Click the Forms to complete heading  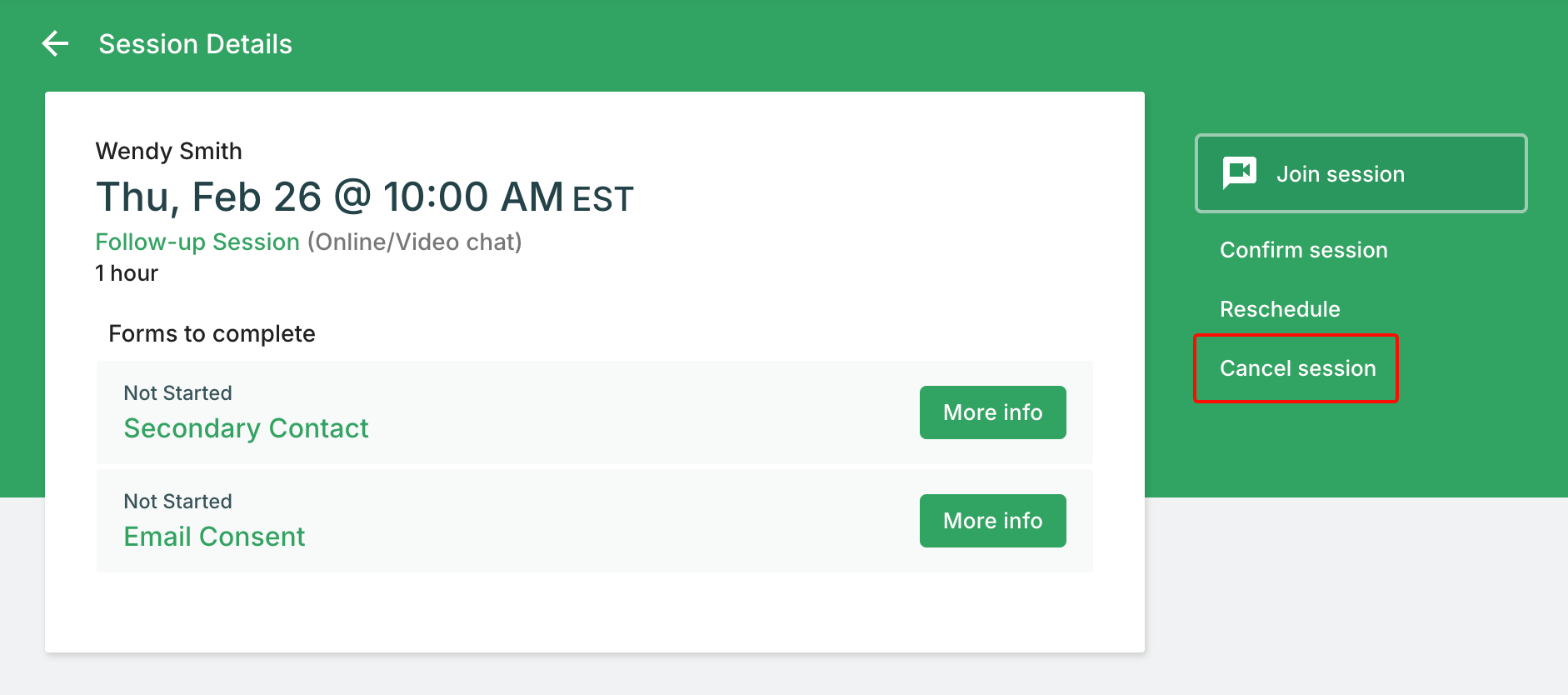pyautogui.click(x=212, y=333)
